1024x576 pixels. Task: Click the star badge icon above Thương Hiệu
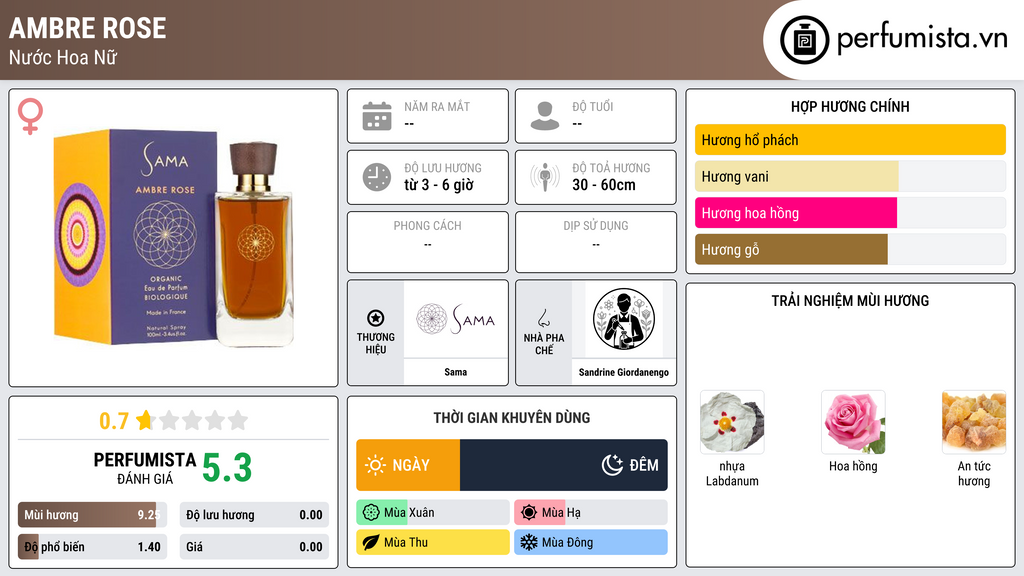[x=376, y=318]
